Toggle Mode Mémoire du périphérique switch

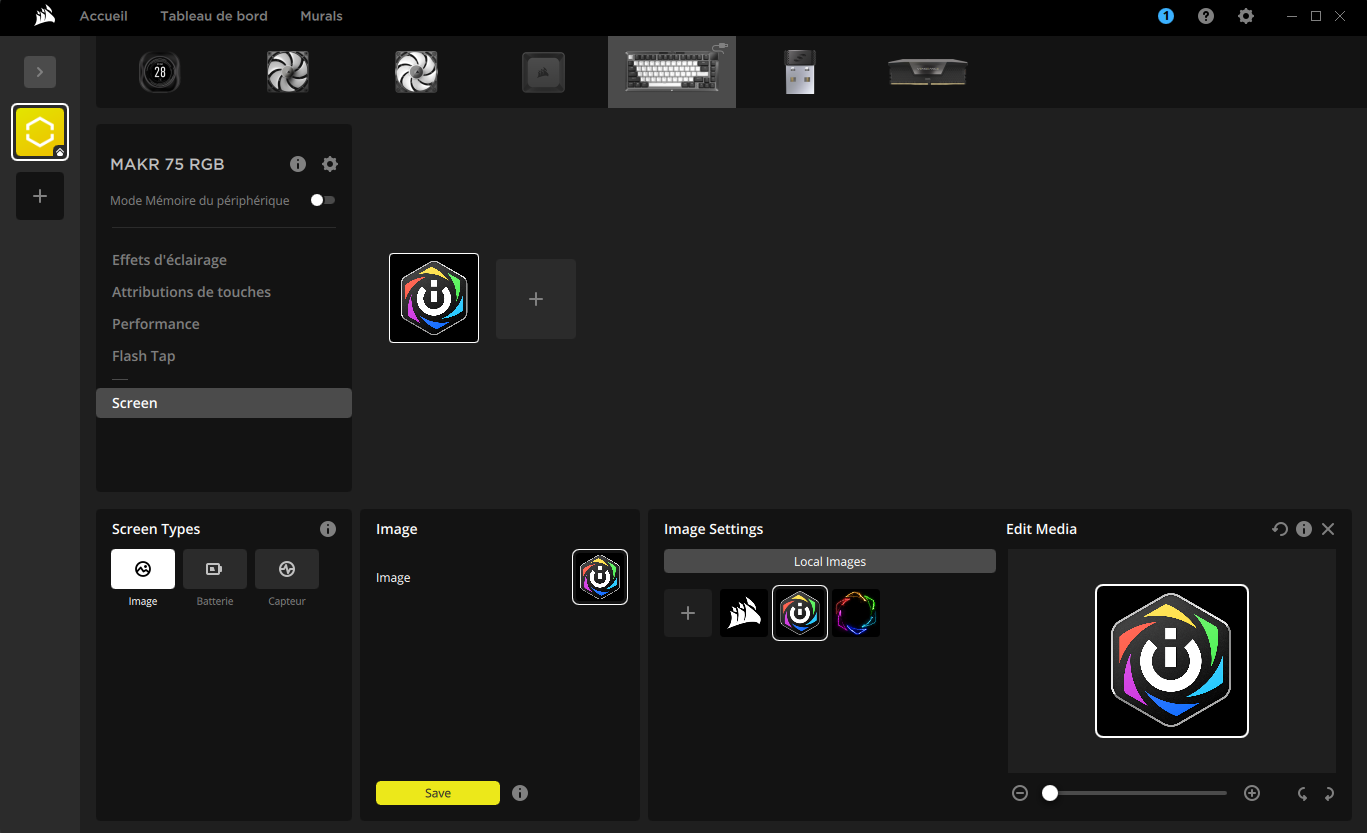322,200
